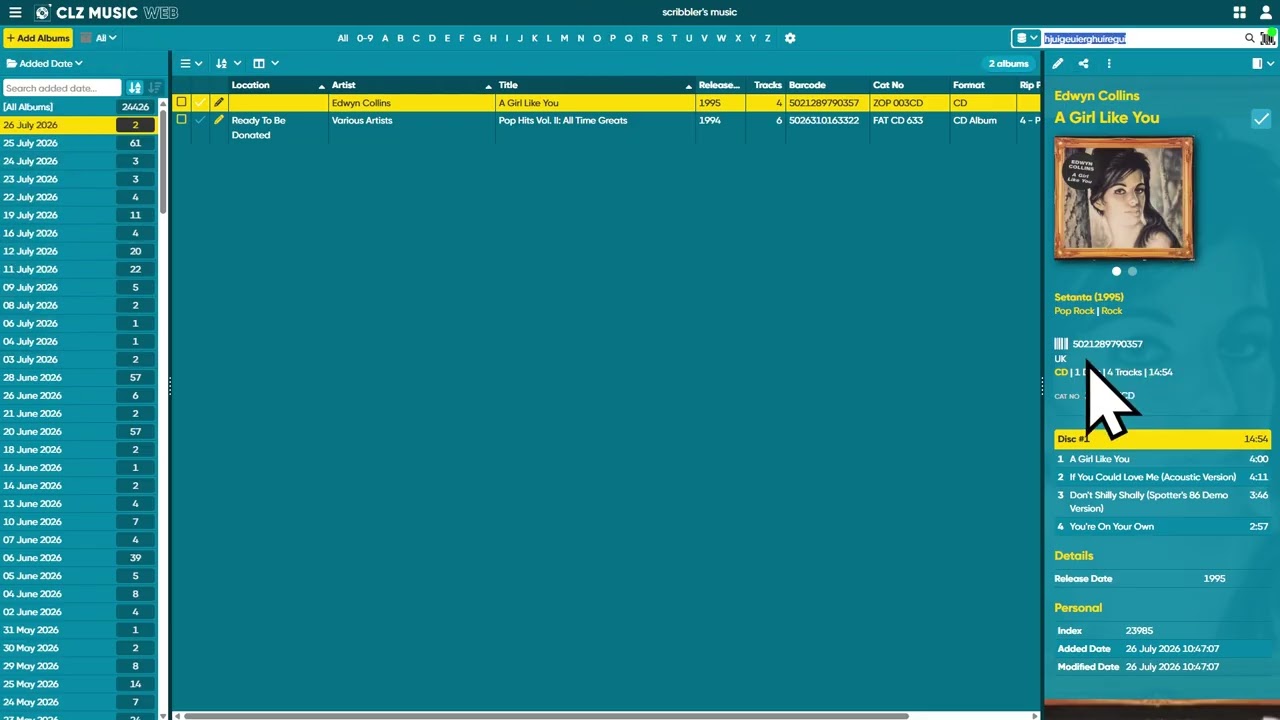The width and height of the screenshot is (1280, 720).
Task: Click the search magnifier icon
Action: pyautogui.click(x=1249, y=38)
